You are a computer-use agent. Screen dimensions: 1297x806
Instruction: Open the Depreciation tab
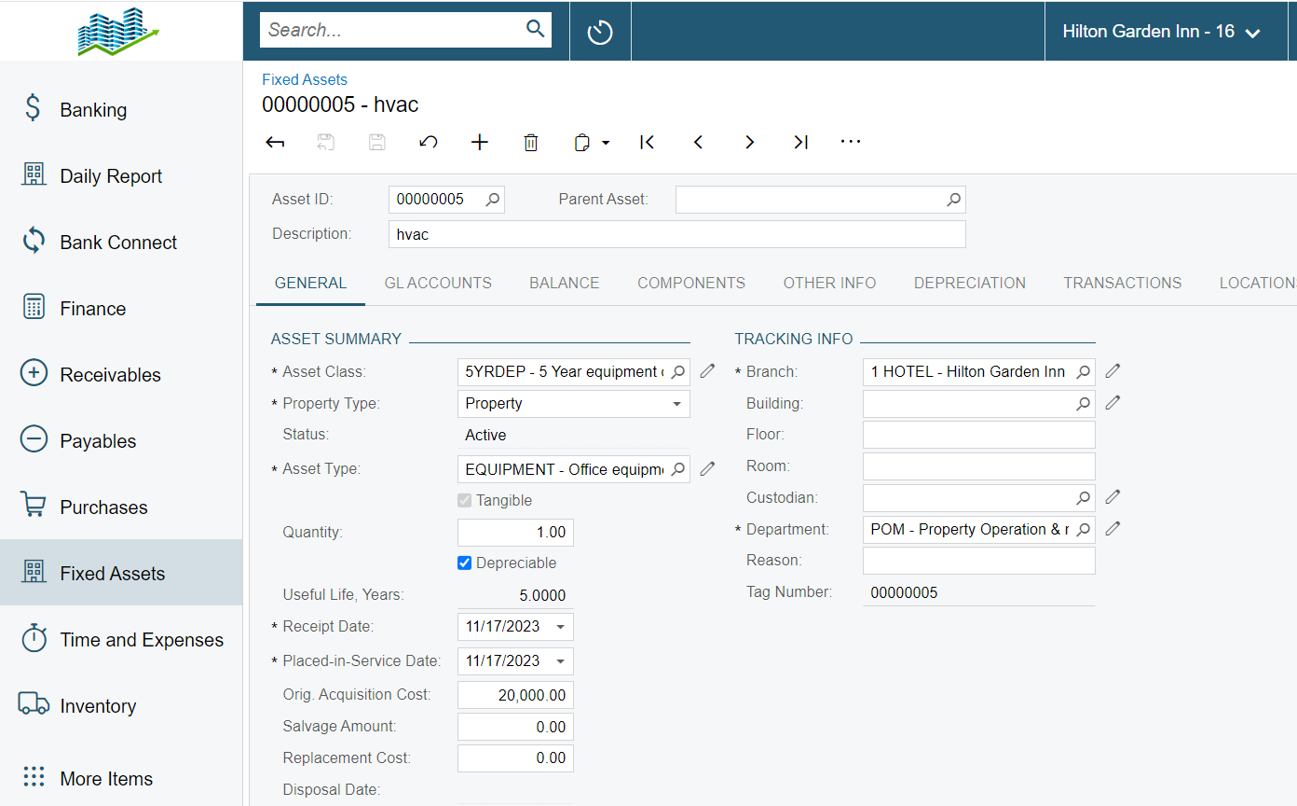coord(969,283)
